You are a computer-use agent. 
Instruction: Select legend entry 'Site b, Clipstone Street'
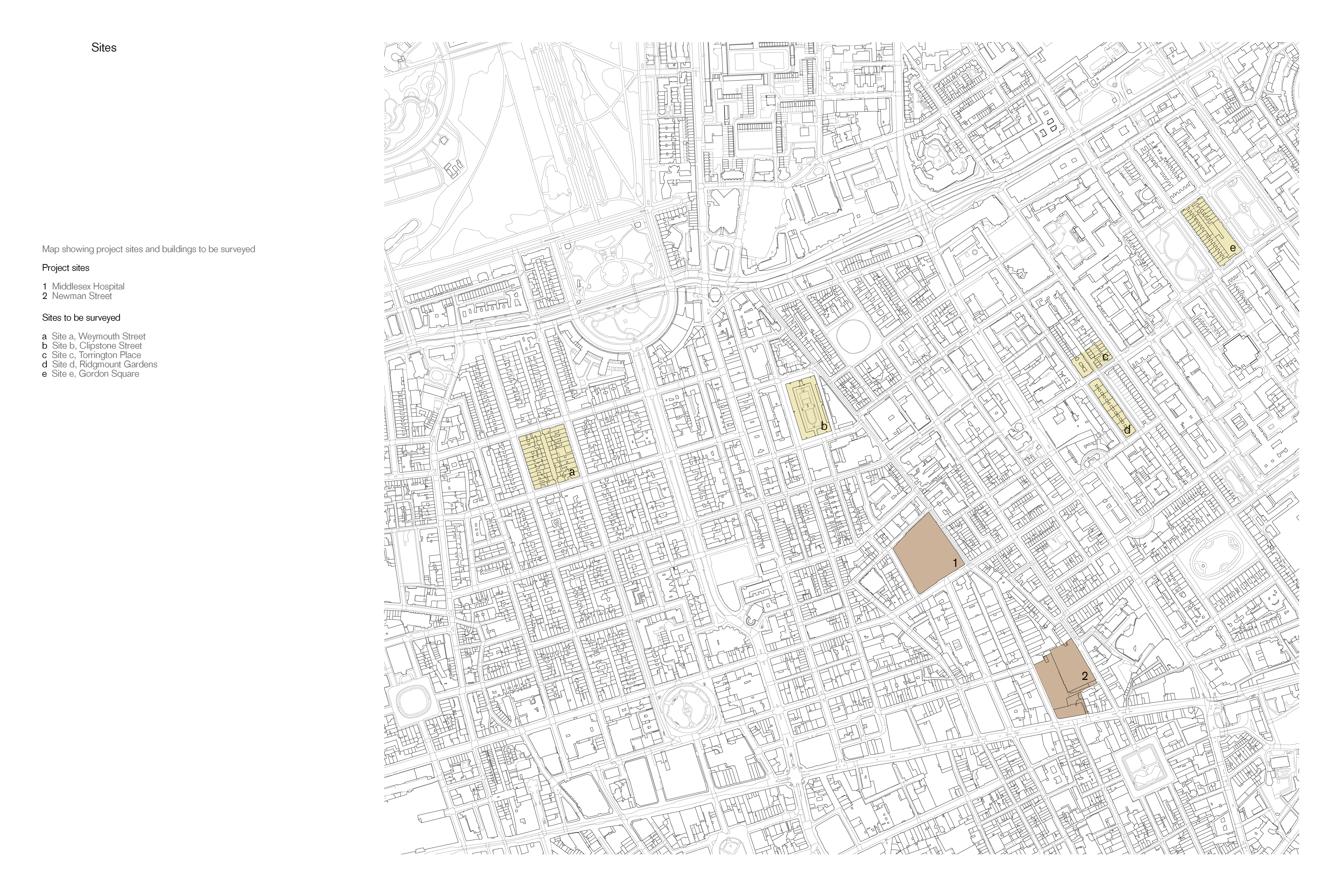point(92,346)
